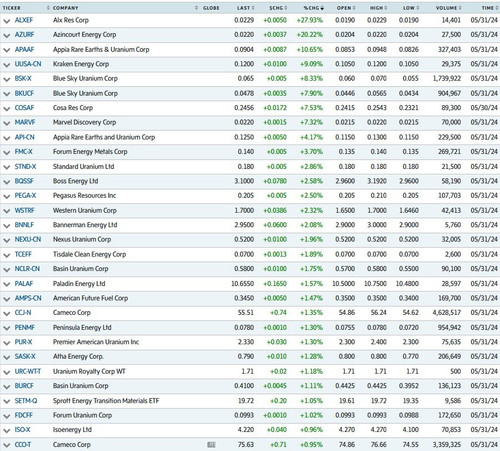The width and height of the screenshot is (500, 451).
Task: Select company name Kraken Energy Corp
Action: click(x=81, y=64)
